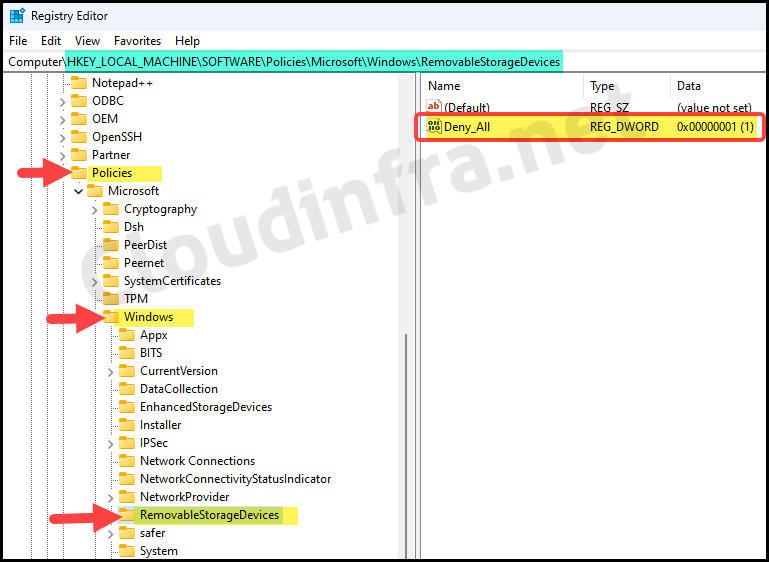
Task: Click the Cryptography folder icon
Action: click(111, 209)
